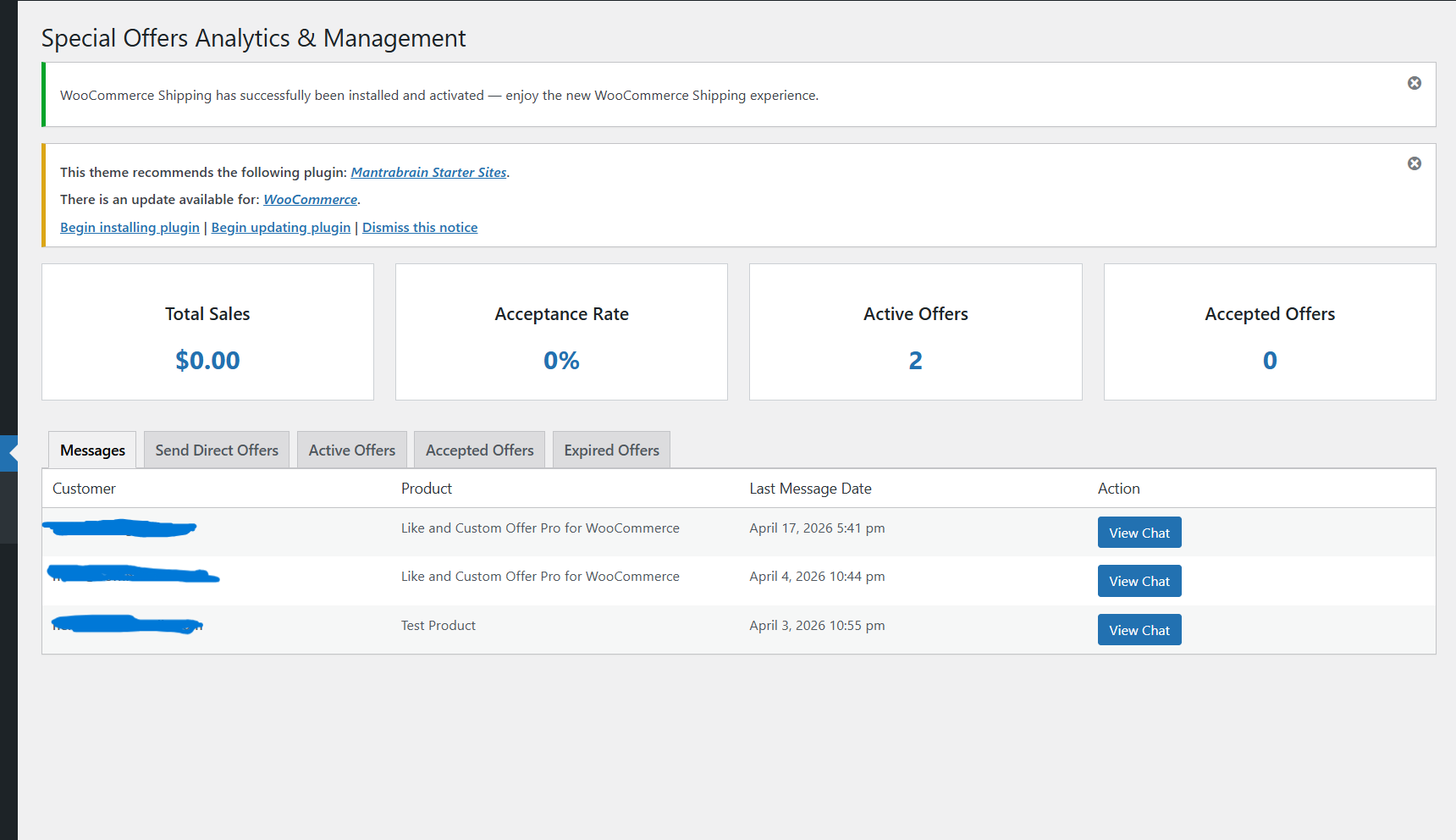
Task: Click the 'Dismiss this notice' text link
Action: pos(420,228)
